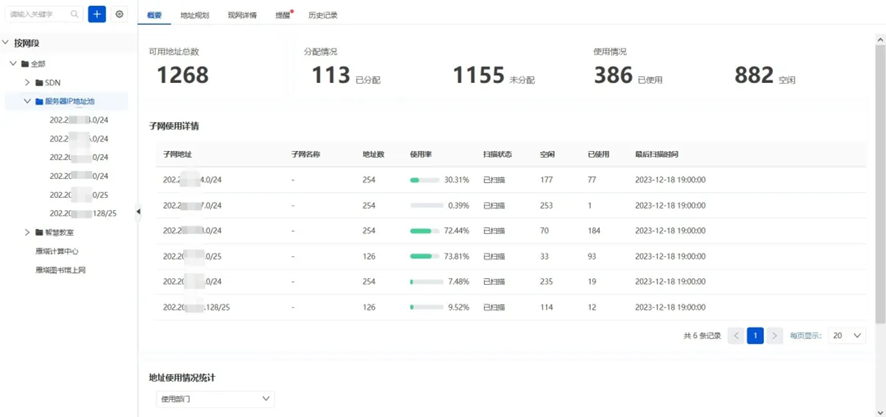Click the search magnifier icon
The image size is (886, 417).
74,14
